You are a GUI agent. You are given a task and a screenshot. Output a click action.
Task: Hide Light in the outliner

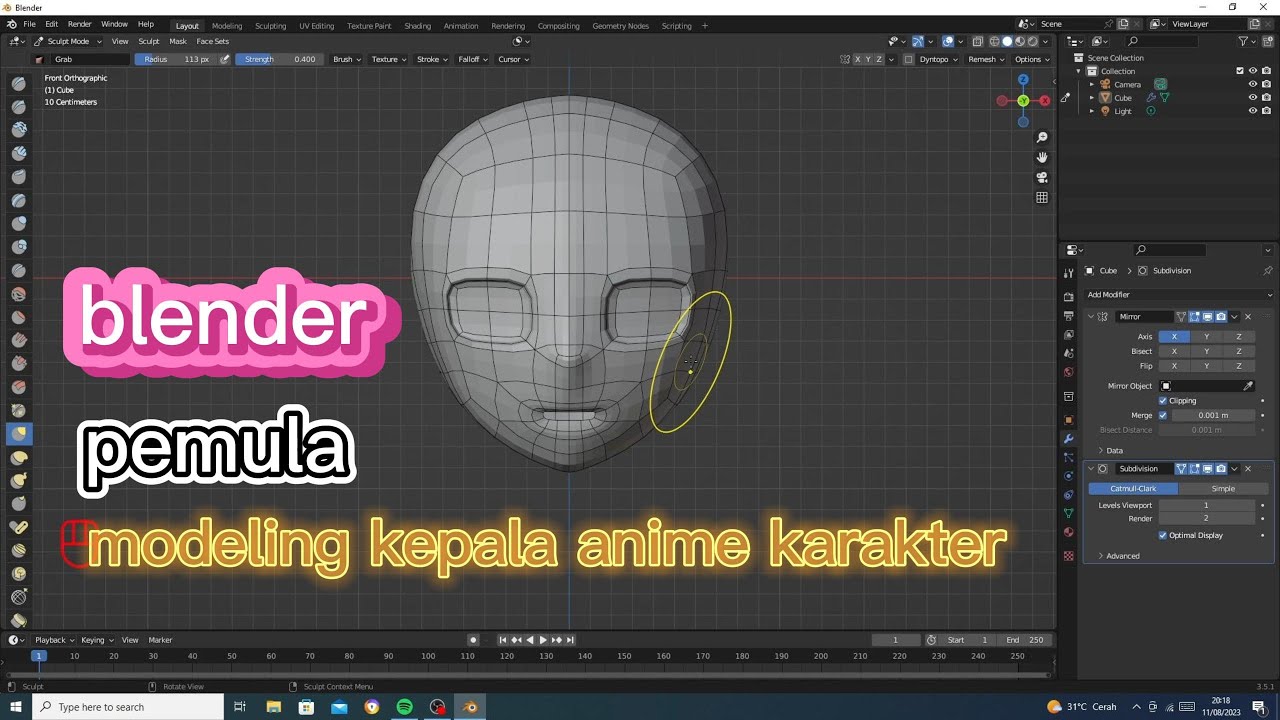pyautogui.click(x=1252, y=111)
